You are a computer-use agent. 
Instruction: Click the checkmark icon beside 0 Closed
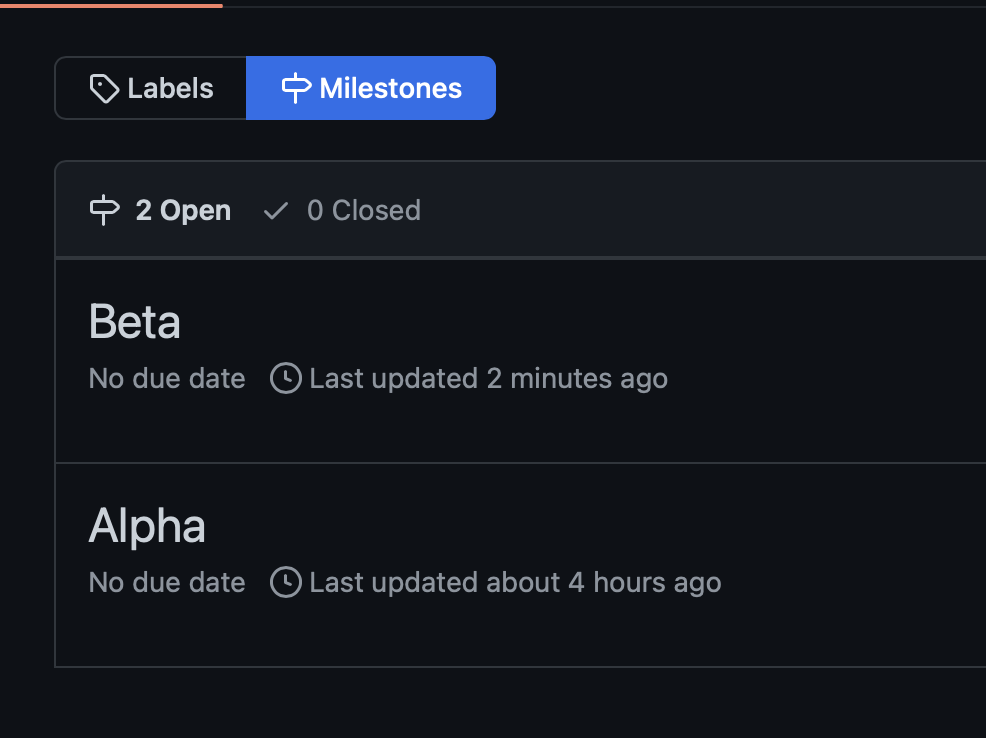point(275,211)
